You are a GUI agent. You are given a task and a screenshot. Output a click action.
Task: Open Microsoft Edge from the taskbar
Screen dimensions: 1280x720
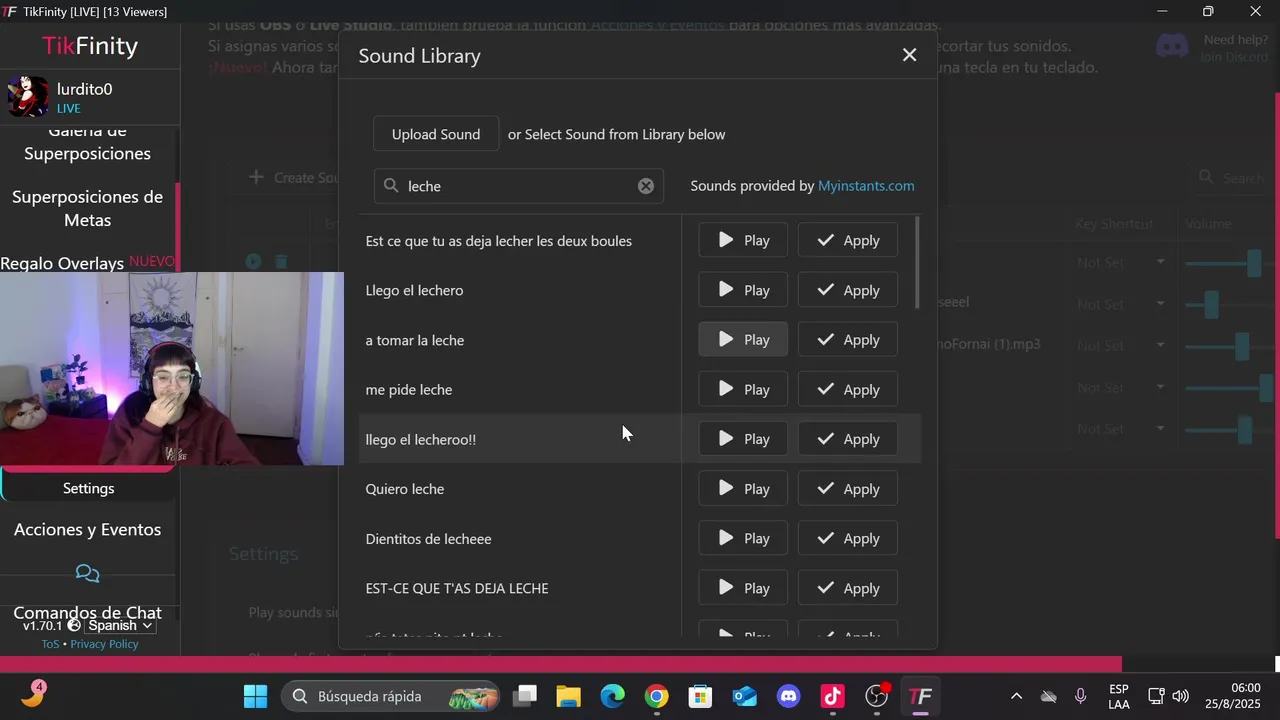[x=612, y=696]
